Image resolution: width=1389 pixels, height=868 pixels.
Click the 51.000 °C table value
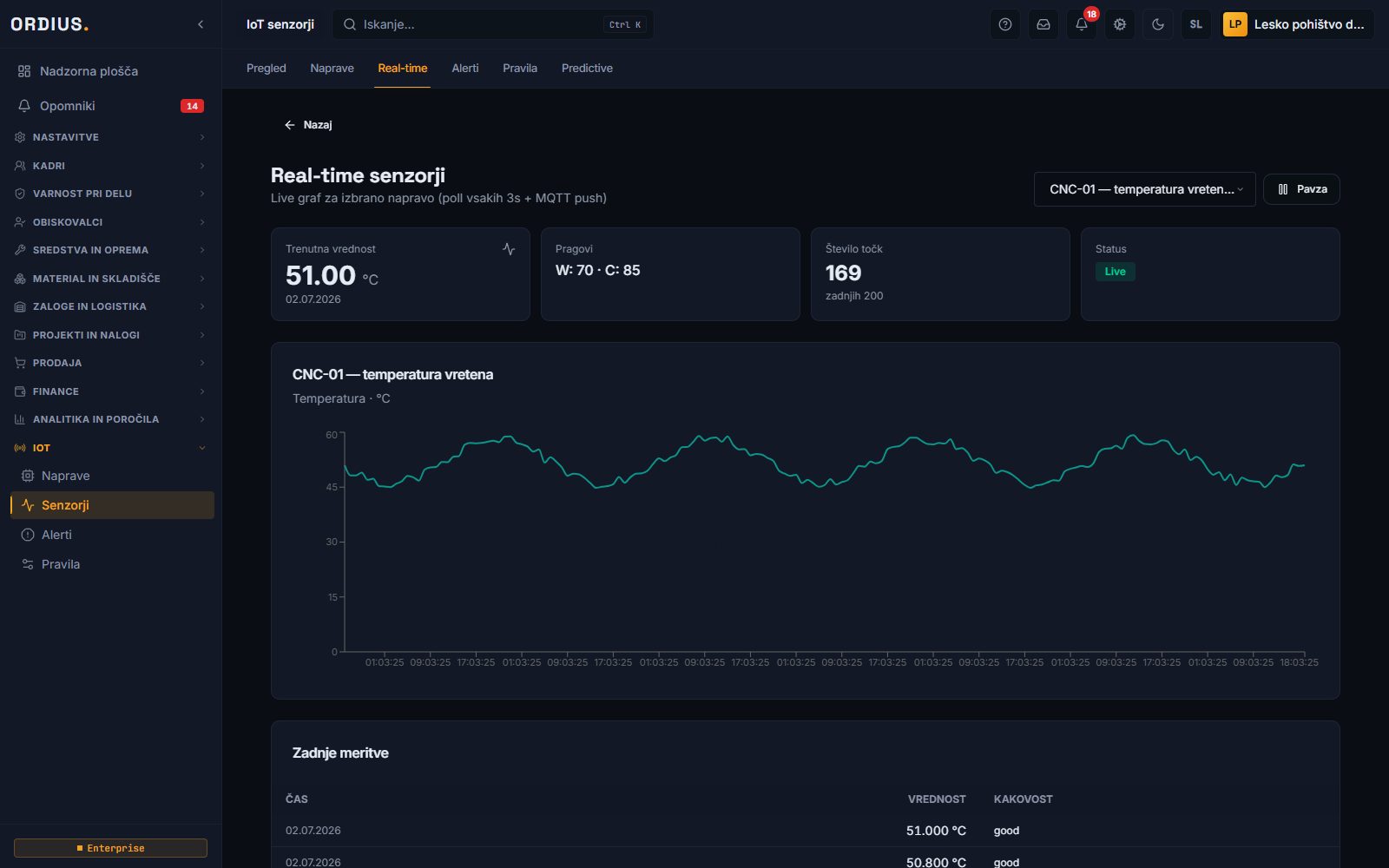pos(936,831)
